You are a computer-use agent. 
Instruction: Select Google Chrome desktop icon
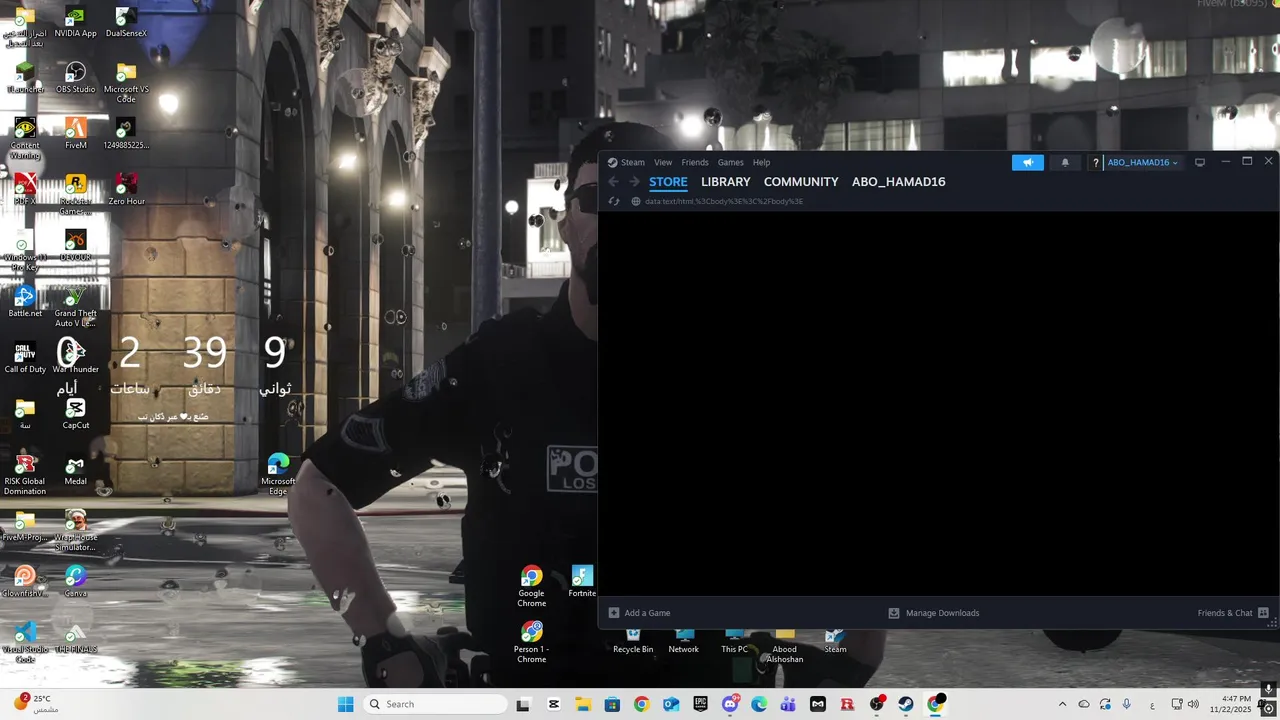point(531,587)
